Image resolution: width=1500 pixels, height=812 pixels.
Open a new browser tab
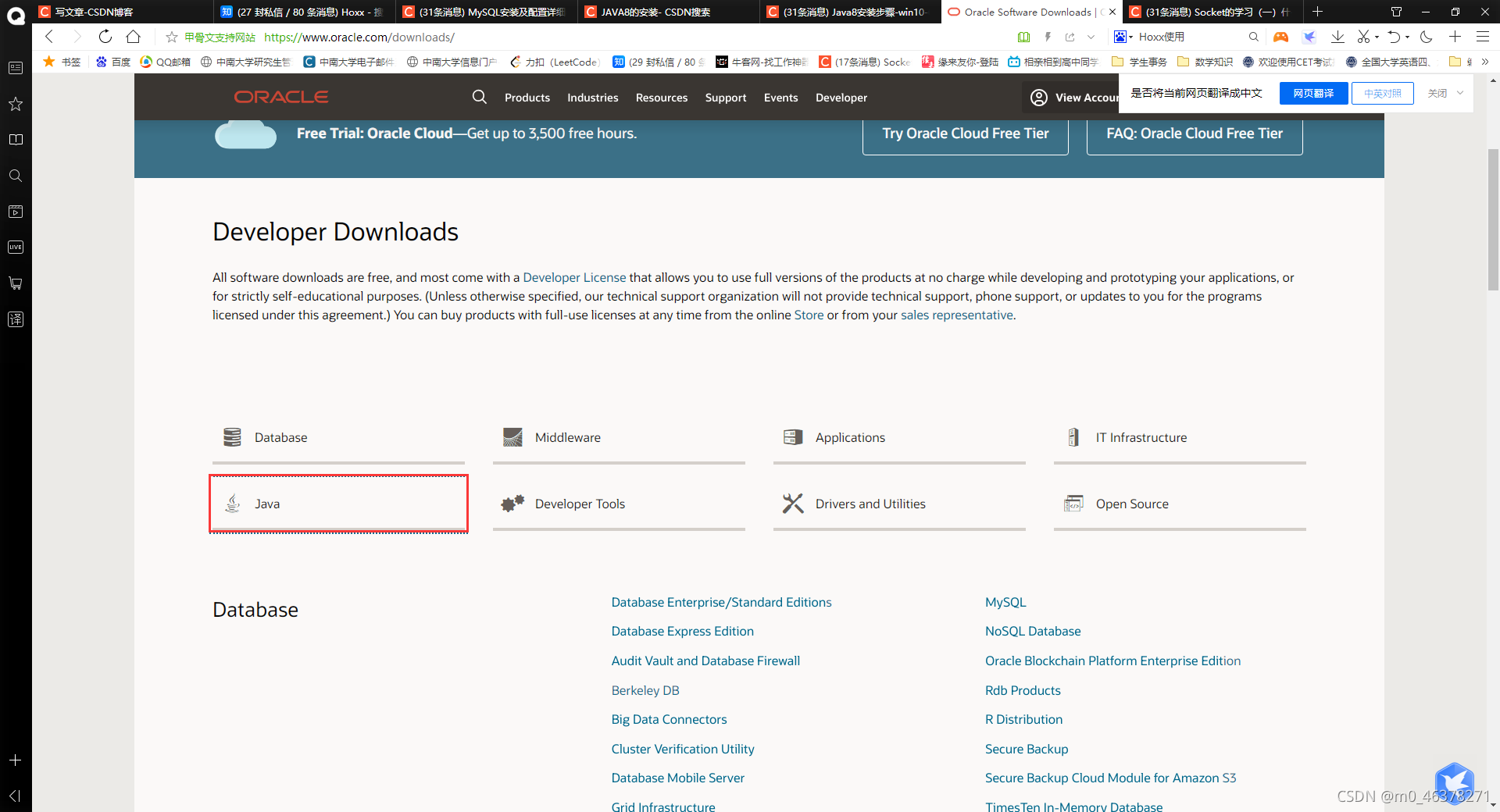(x=1317, y=12)
